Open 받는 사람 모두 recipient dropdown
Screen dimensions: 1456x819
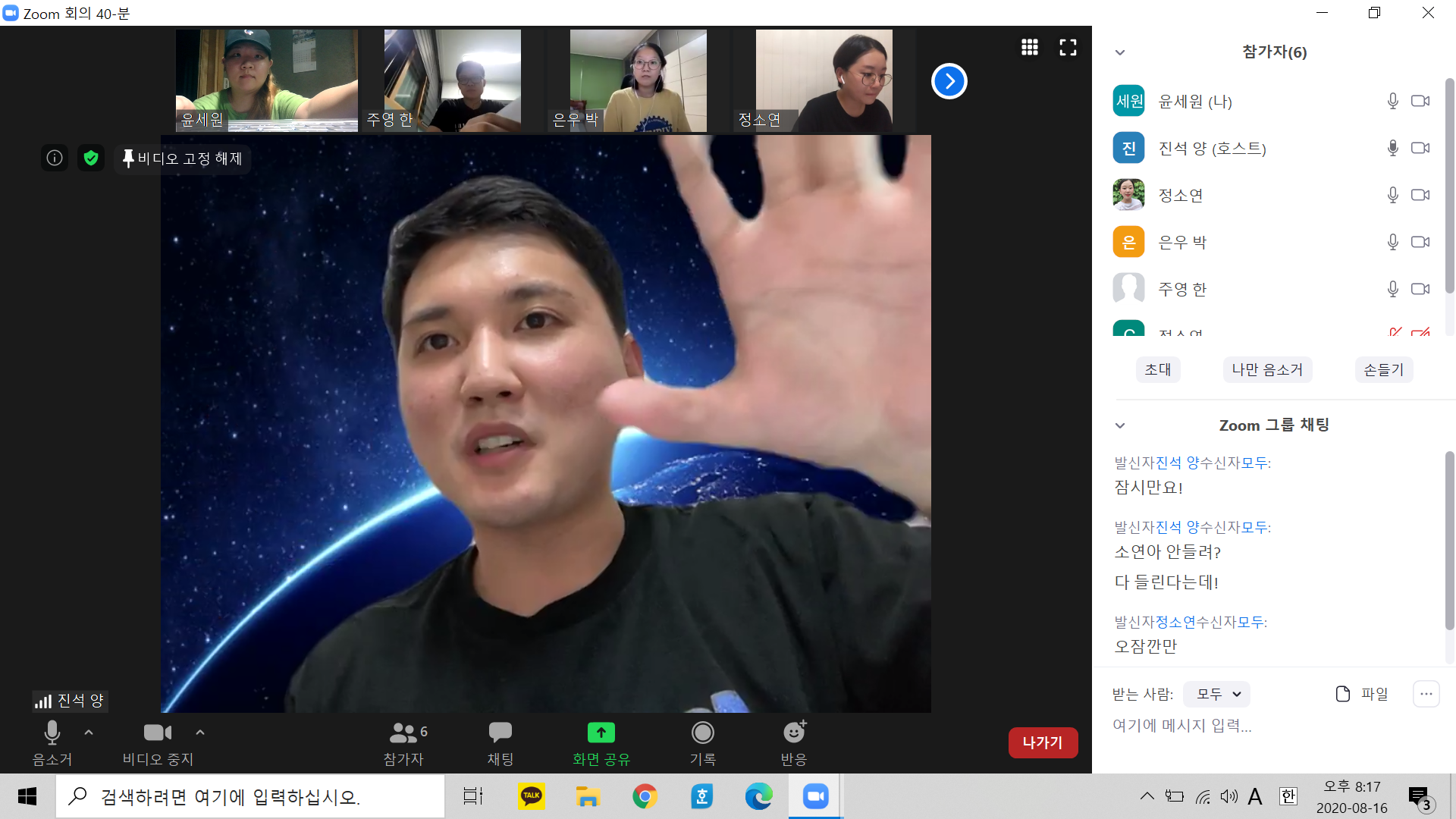pos(1217,694)
